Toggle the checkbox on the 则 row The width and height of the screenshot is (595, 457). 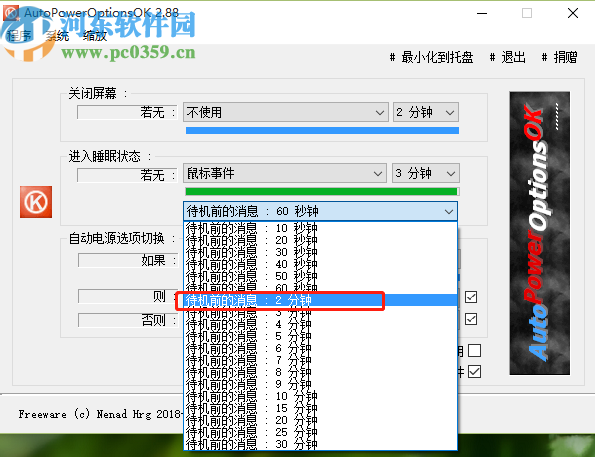tap(471, 297)
